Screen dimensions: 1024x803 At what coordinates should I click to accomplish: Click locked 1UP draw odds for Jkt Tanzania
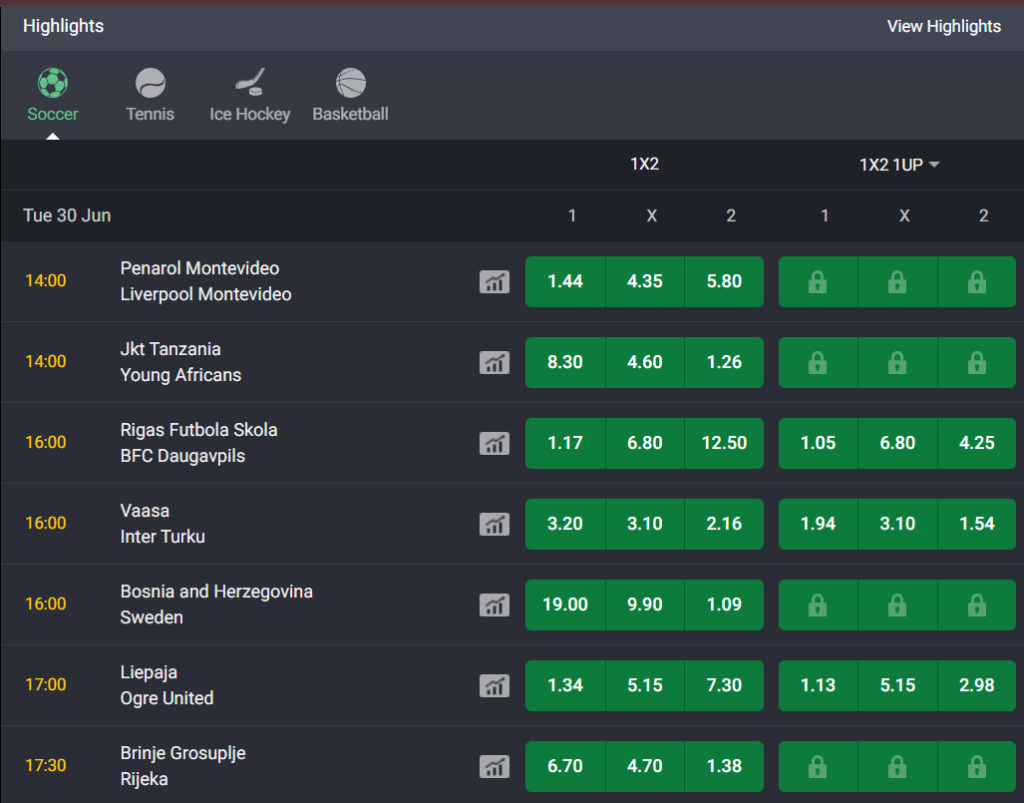pyautogui.click(x=897, y=363)
